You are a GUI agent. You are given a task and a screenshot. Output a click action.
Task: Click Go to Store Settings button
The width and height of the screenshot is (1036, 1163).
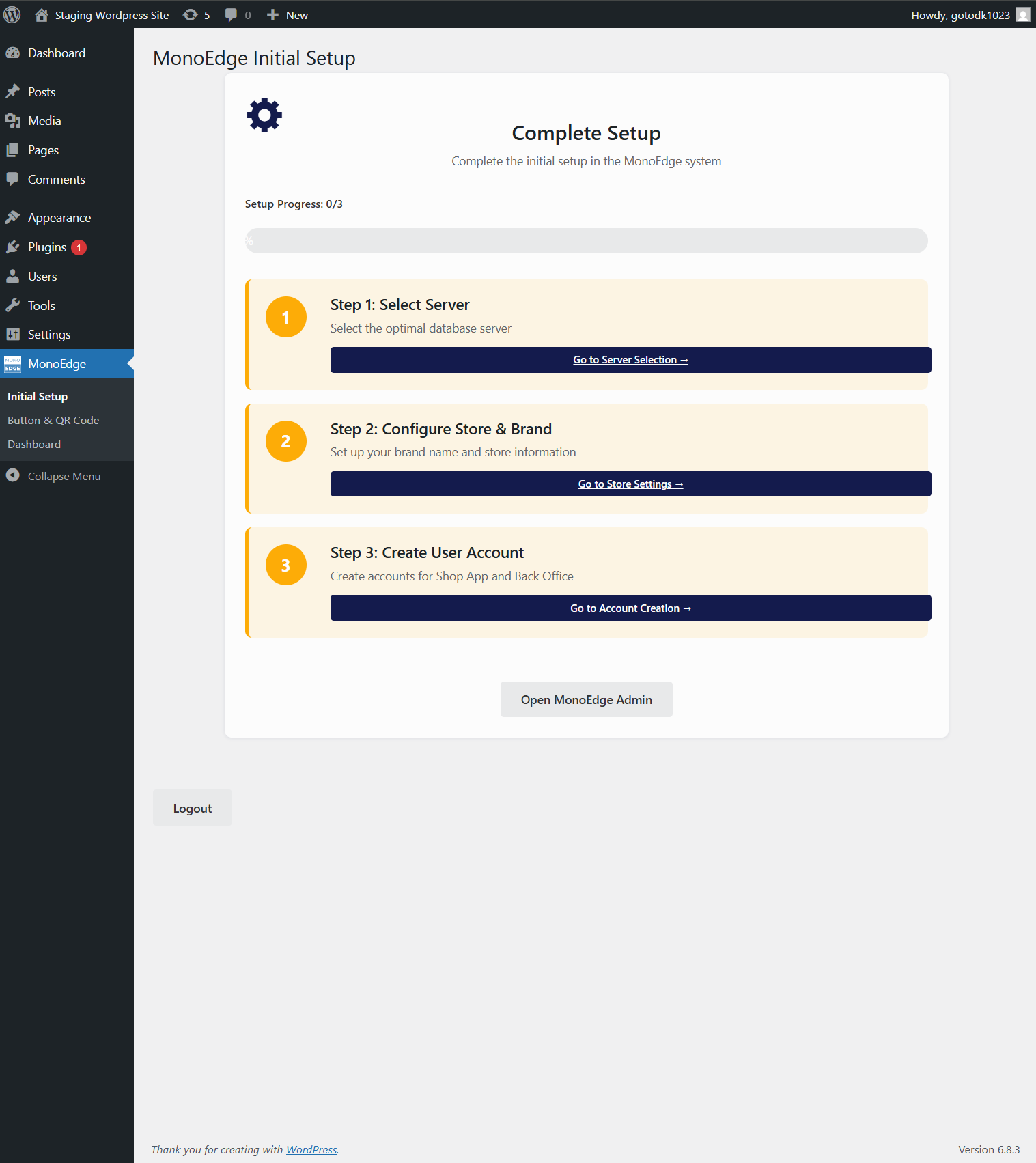(630, 484)
